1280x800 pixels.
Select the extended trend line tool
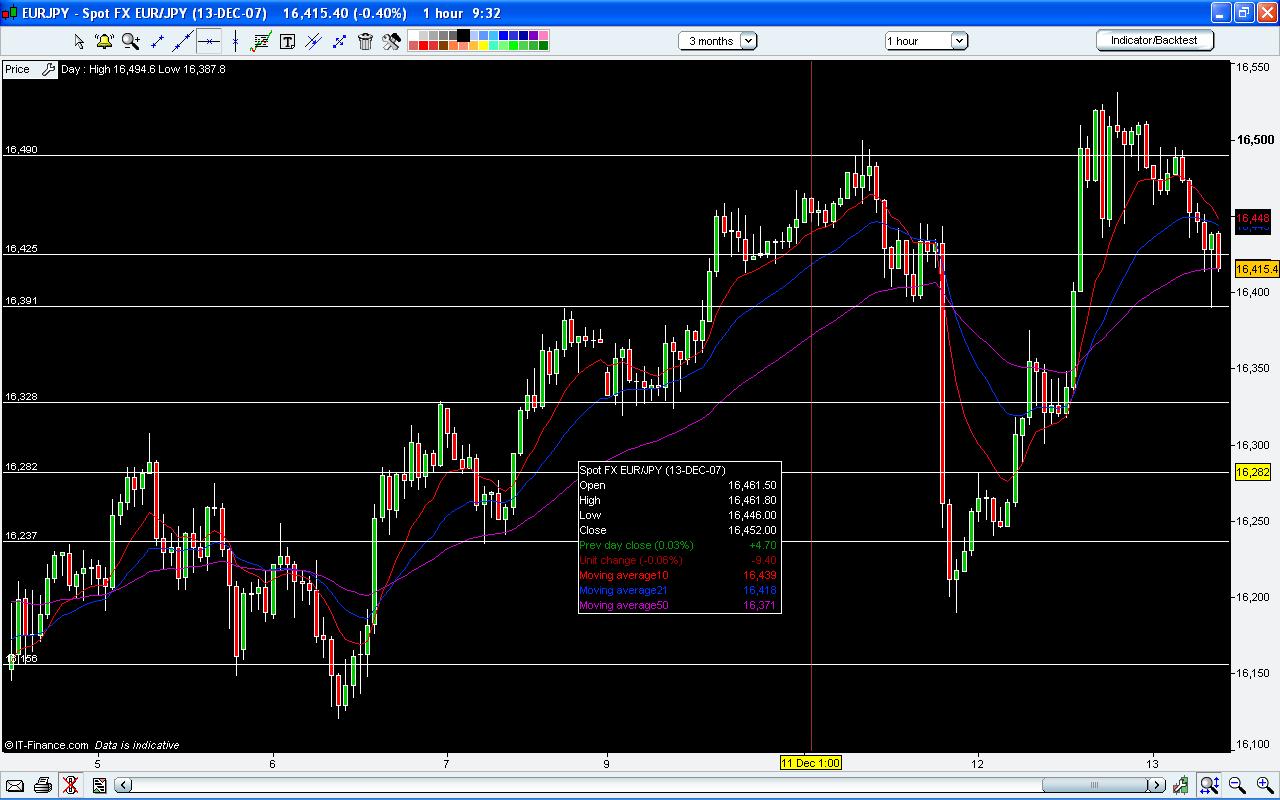[183, 41]
